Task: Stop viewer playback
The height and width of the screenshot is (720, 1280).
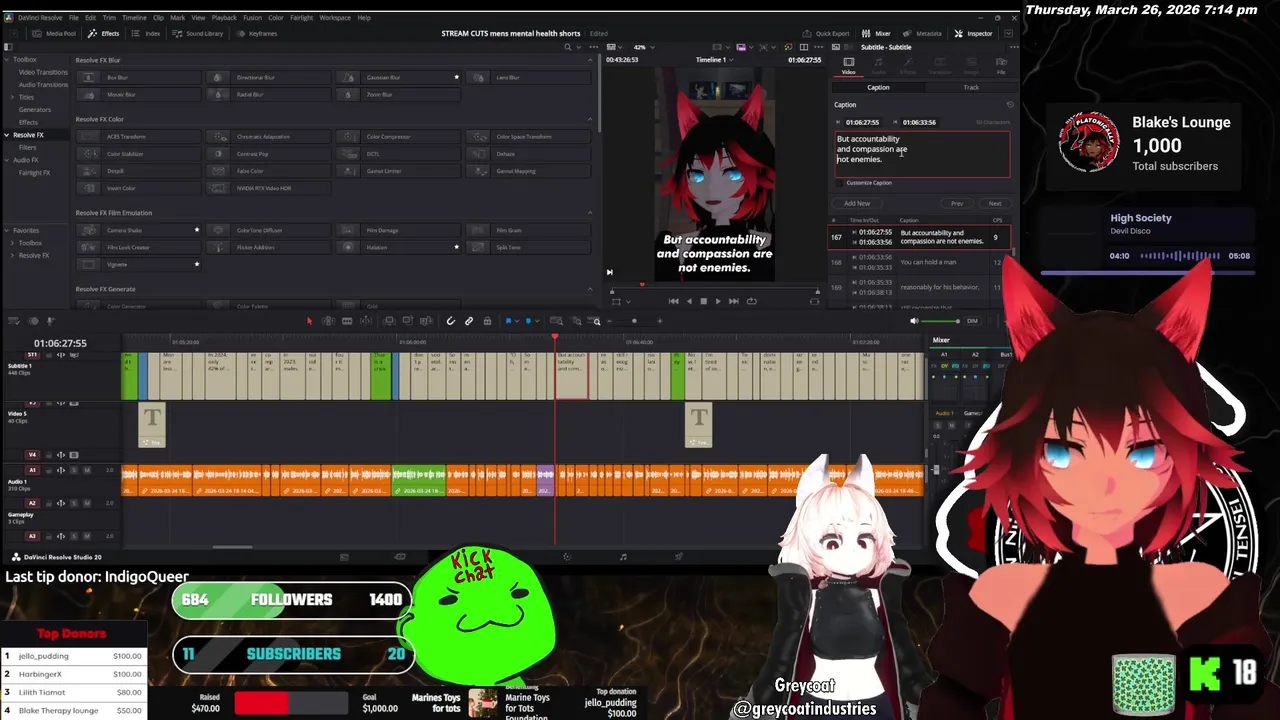Action: coord(703,301)
